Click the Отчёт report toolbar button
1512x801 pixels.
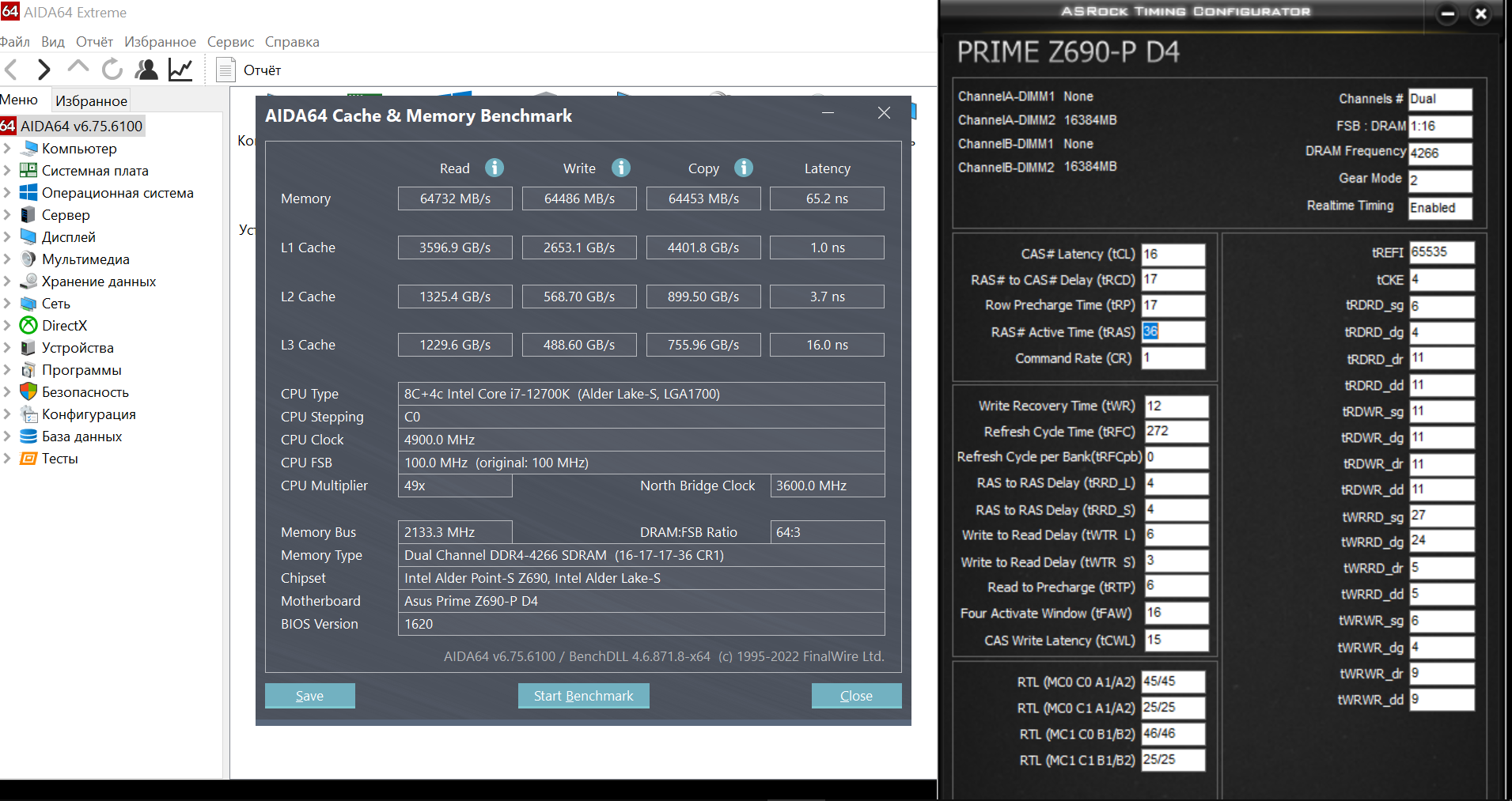(249, 70)
